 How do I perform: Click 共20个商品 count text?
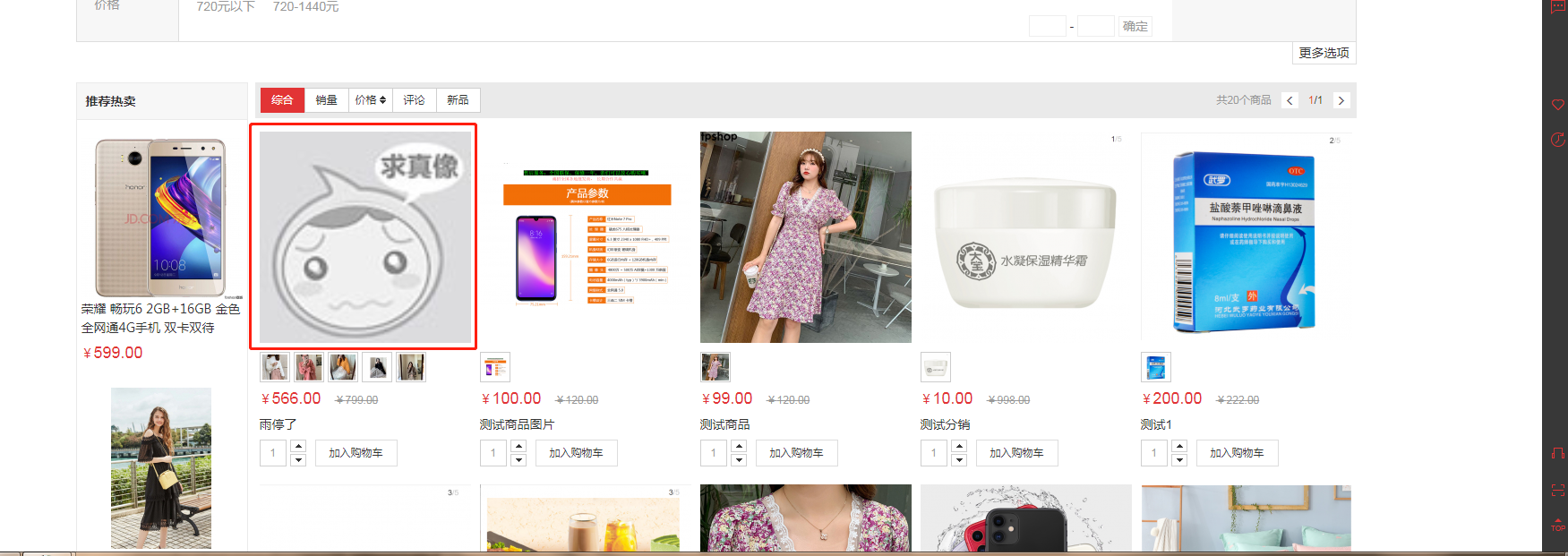coord(1244,100)
